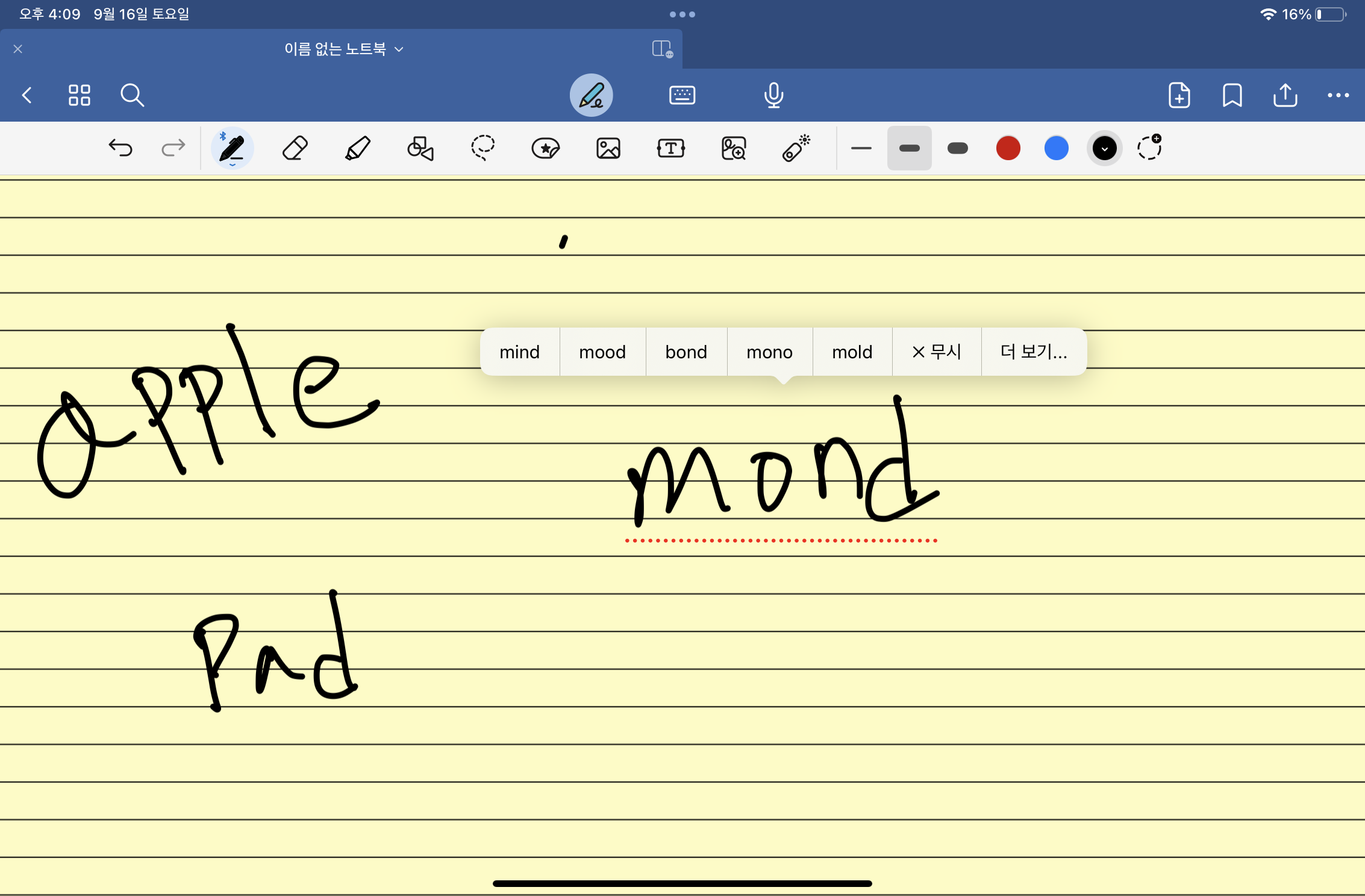Image resolution: width=1365 pixels, height=896 pixels.
Task: Select the Lasso selection tool
Action: [x=483, y=148]
